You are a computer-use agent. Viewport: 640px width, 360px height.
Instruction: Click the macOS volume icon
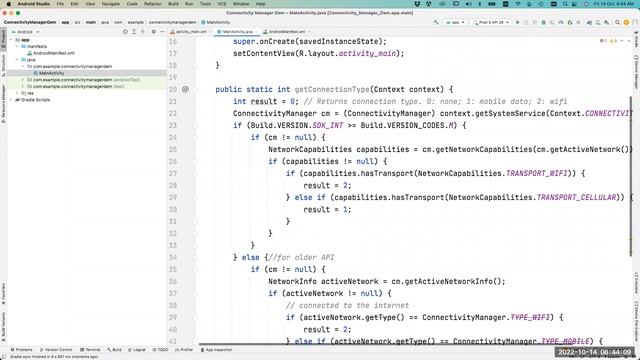point(469,4)
